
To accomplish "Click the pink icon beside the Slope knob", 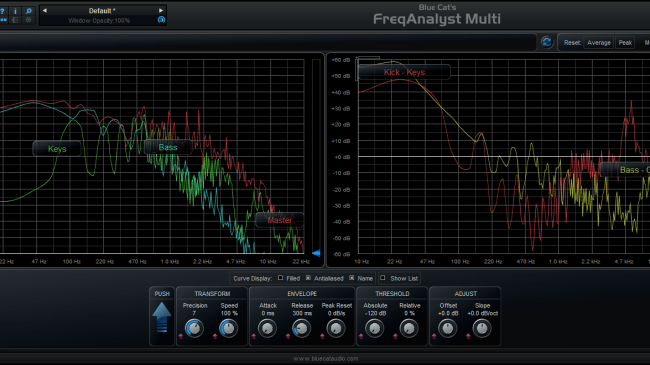I will [x=468, y=336].
